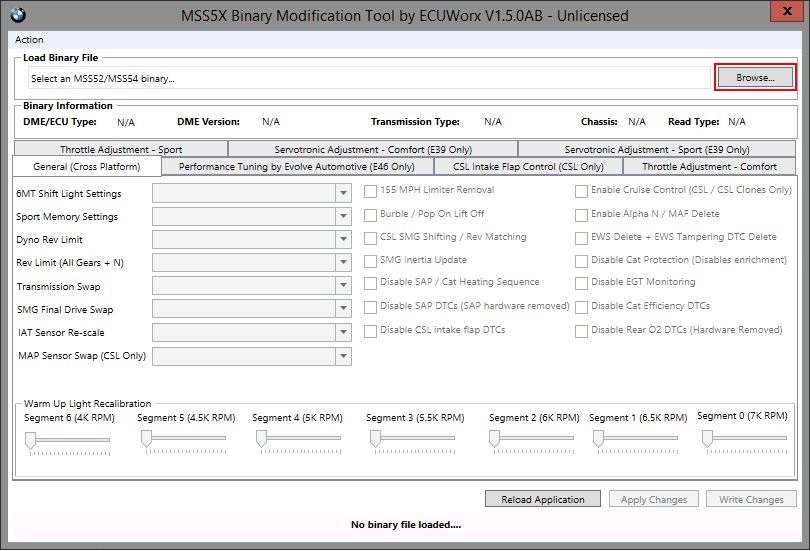This screenshot has width=810, height=551.
Task: Select the General (Cross Platform) tab
Action: tap(87, 167)
